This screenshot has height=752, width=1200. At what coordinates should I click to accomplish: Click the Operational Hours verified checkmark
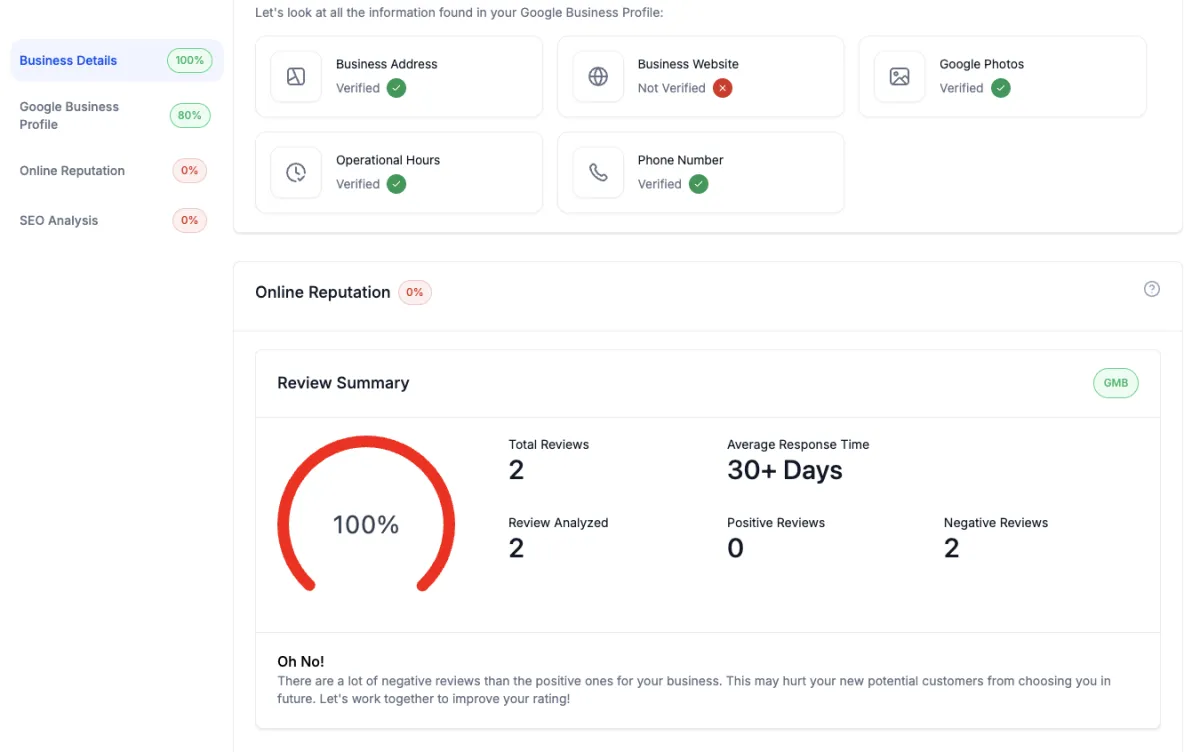397,184
